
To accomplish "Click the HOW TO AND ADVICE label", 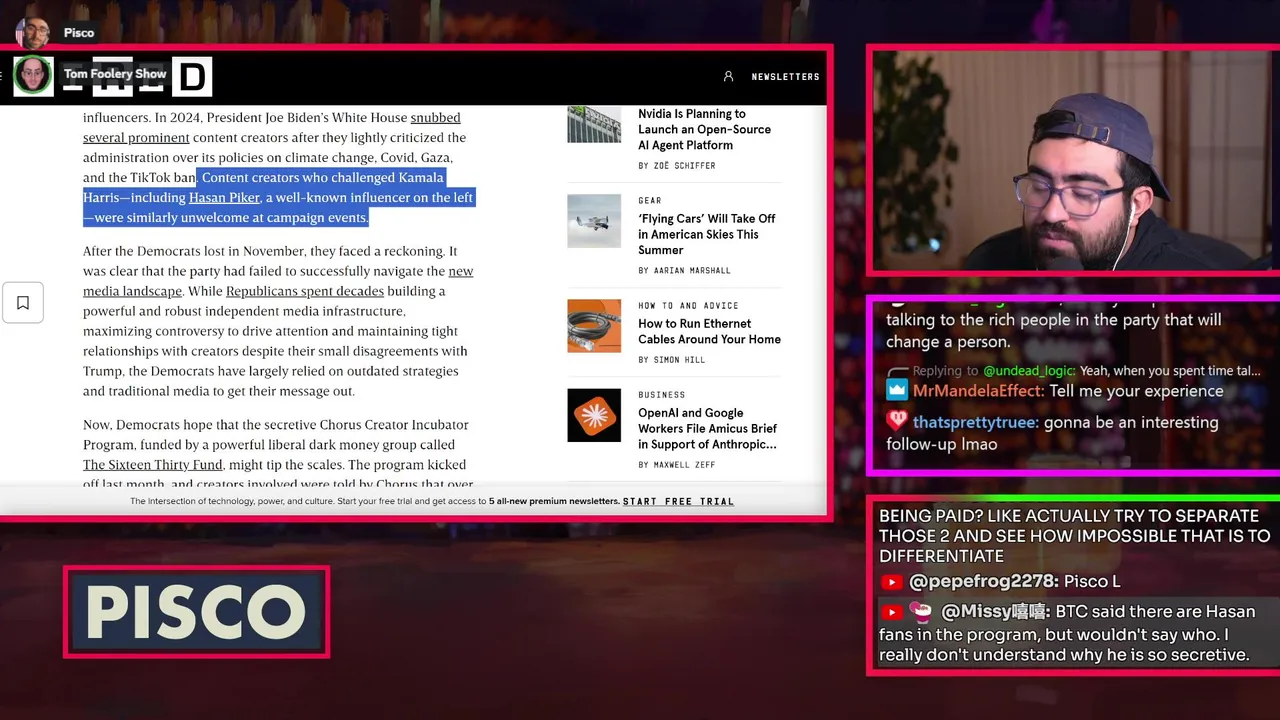I will click(688, 305).
